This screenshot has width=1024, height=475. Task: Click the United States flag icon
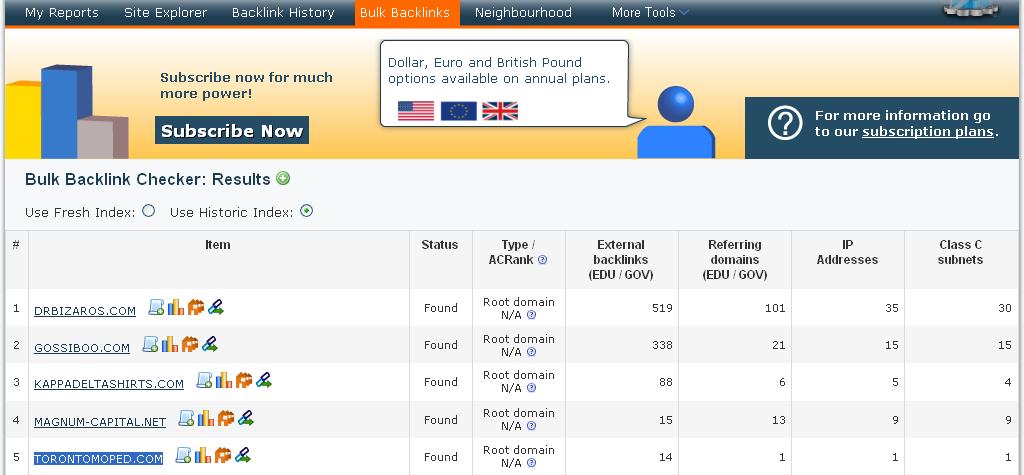click(x=416, y=111)
